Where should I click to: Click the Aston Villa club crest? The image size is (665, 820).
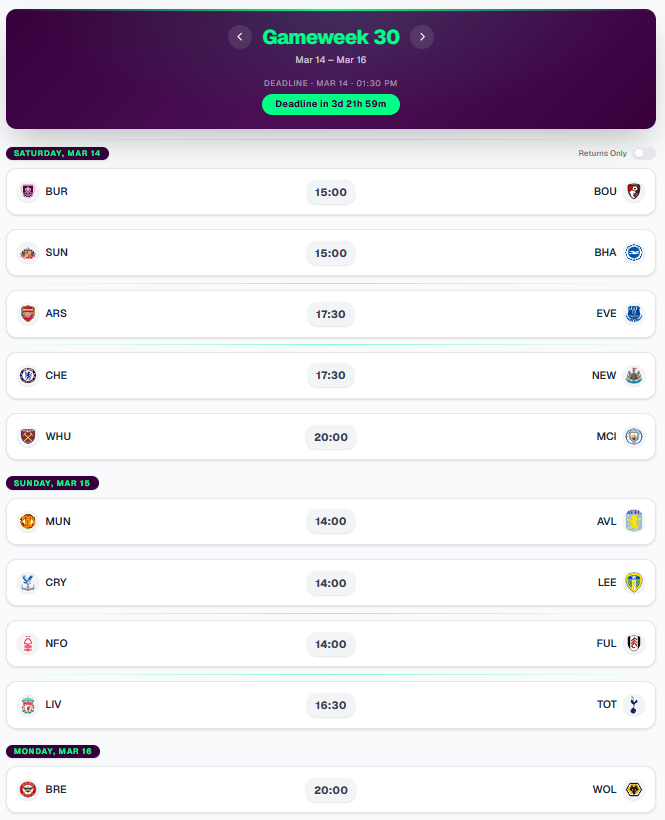tap(633, 522)
